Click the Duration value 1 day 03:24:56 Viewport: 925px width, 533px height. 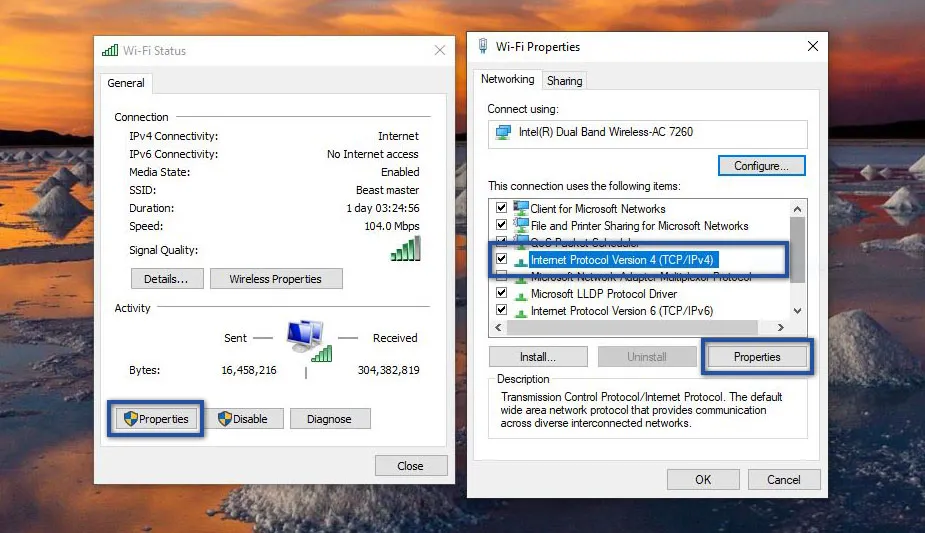point(383,208)
